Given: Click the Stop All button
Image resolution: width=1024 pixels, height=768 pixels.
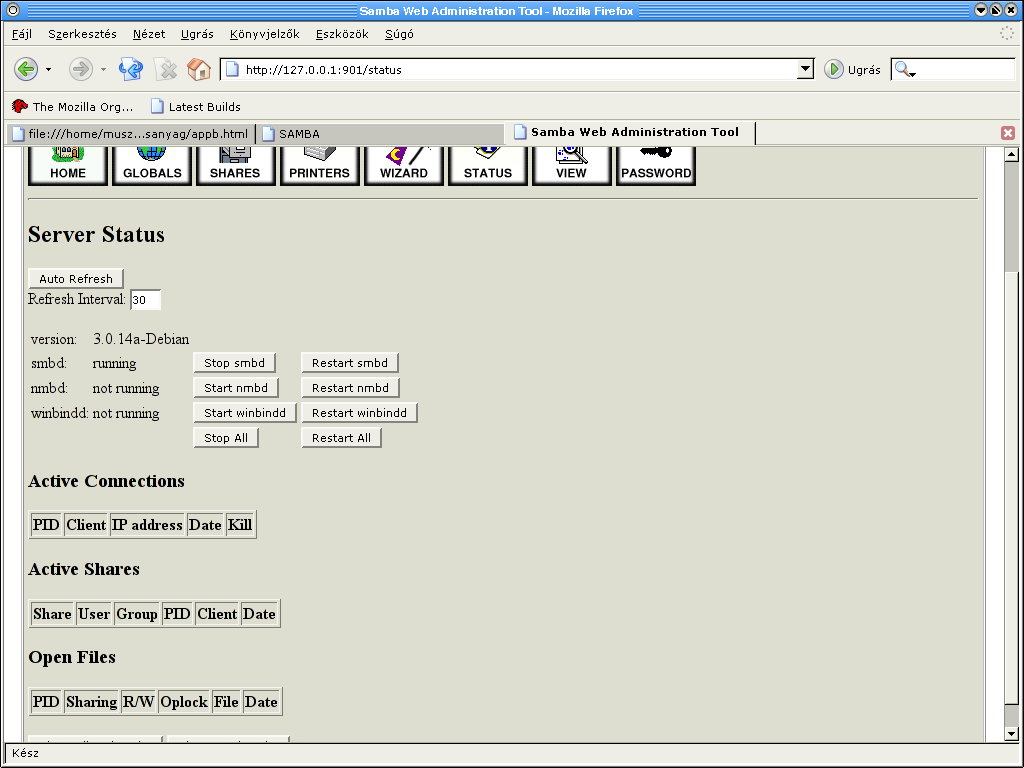Looking at the screenshot, I should point(226,438).
